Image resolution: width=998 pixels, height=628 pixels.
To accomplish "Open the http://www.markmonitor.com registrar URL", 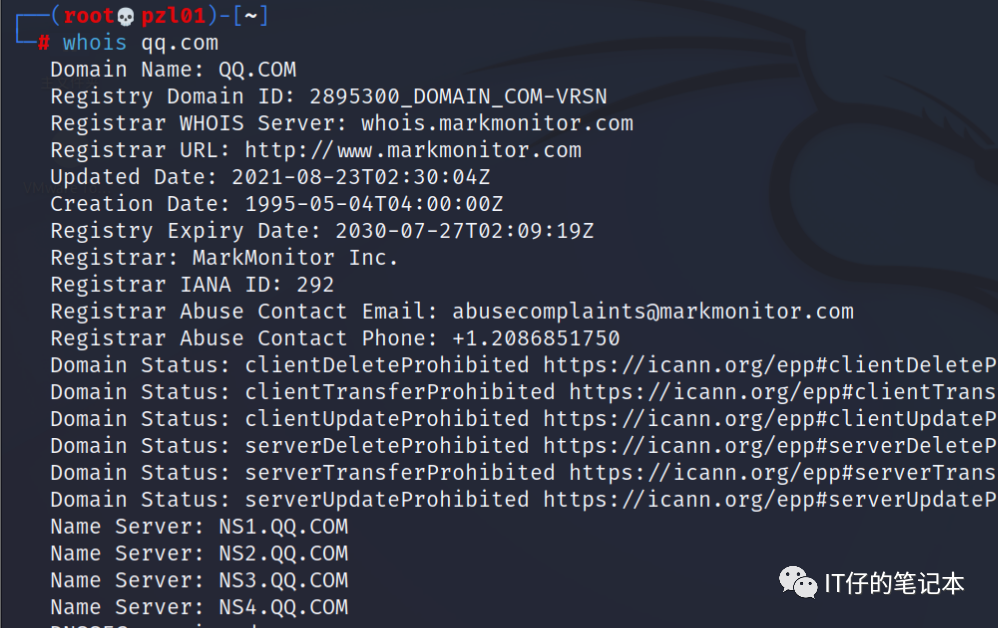I will click(x=413, y=150).
